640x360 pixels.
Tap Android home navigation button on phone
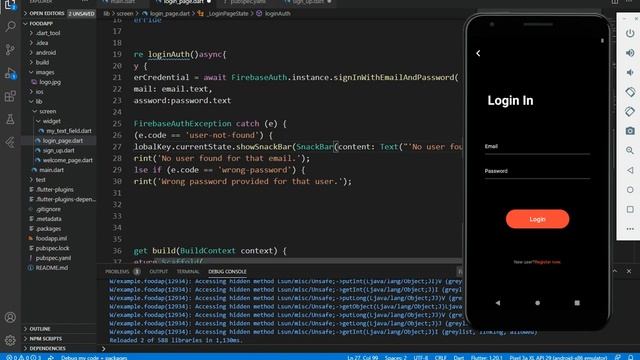pos(537,303)
